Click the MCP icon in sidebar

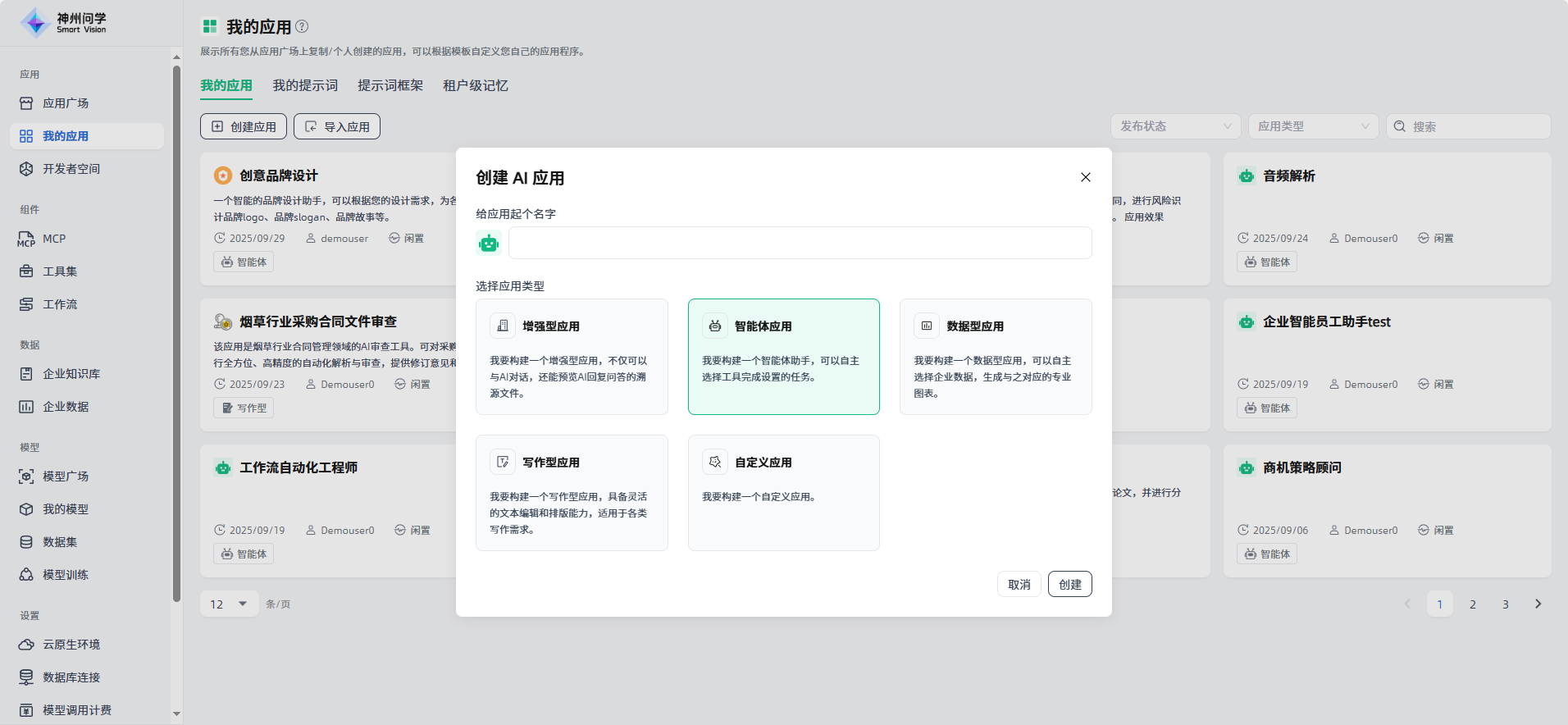(x=26, y=239)
